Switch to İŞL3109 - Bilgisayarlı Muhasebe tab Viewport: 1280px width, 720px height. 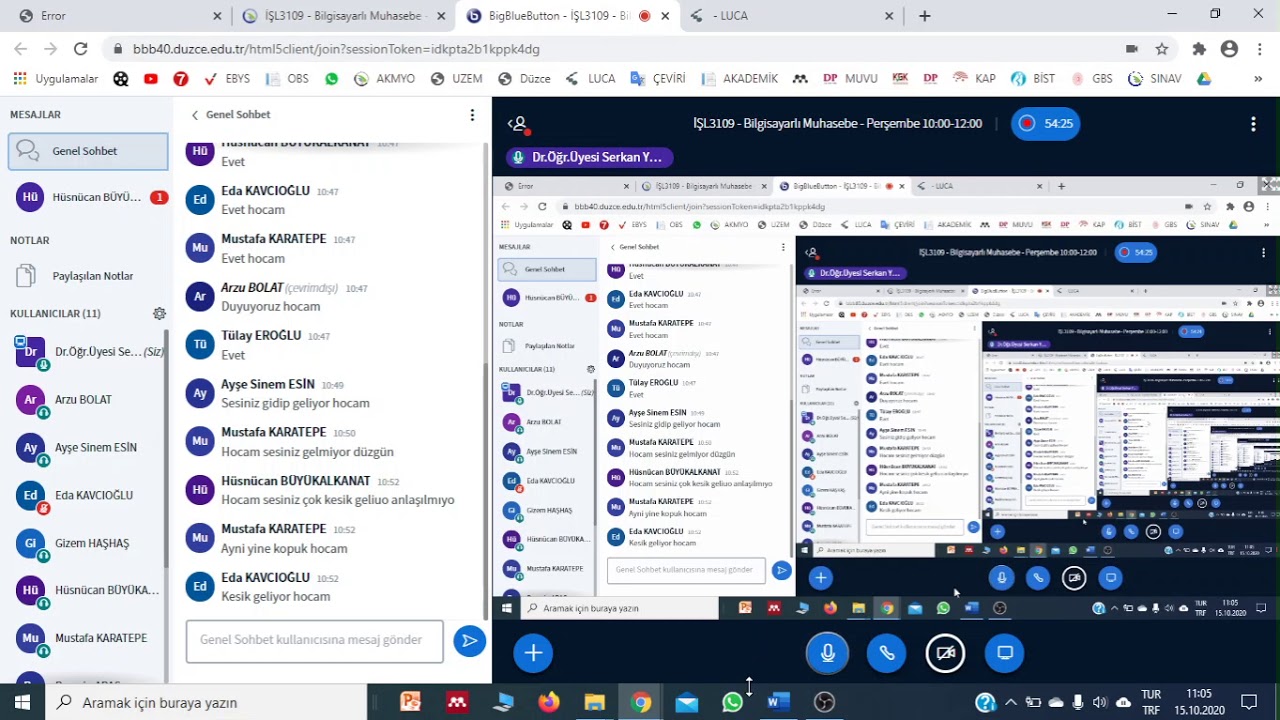[x=343, y=16]
